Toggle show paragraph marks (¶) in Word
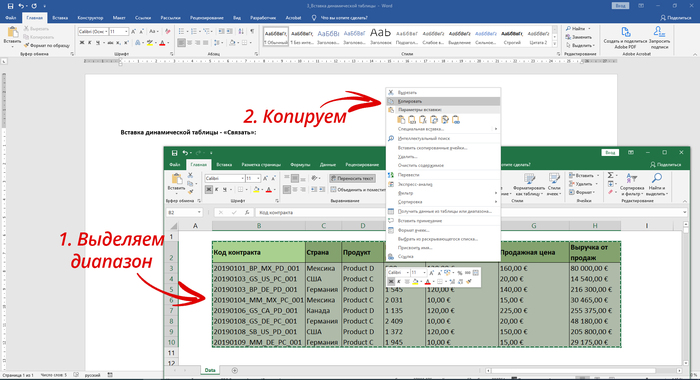Screen dimensions: 700x380 coord(252,31)
